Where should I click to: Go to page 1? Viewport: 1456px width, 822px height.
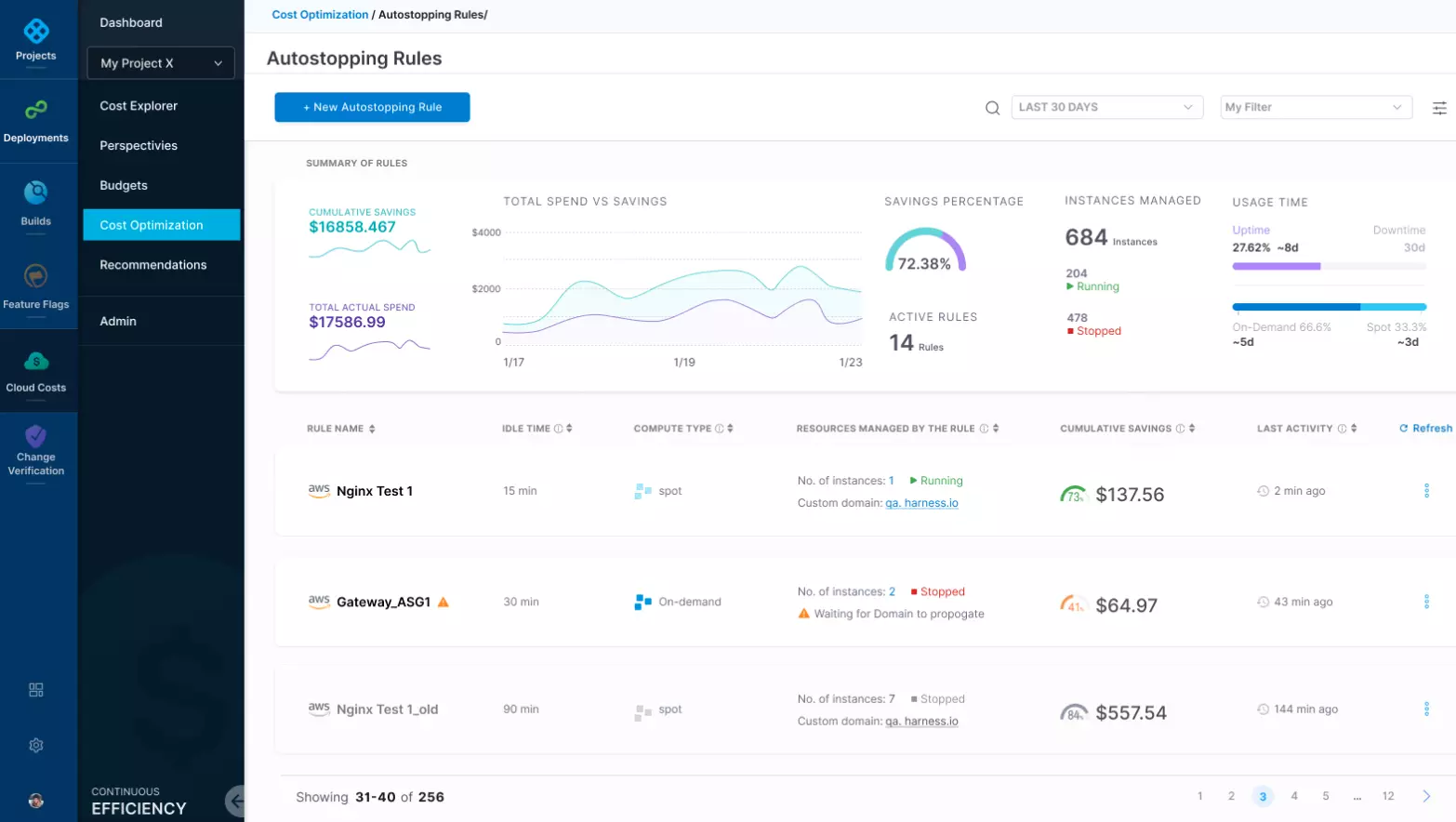click(x=1199, y=796)
